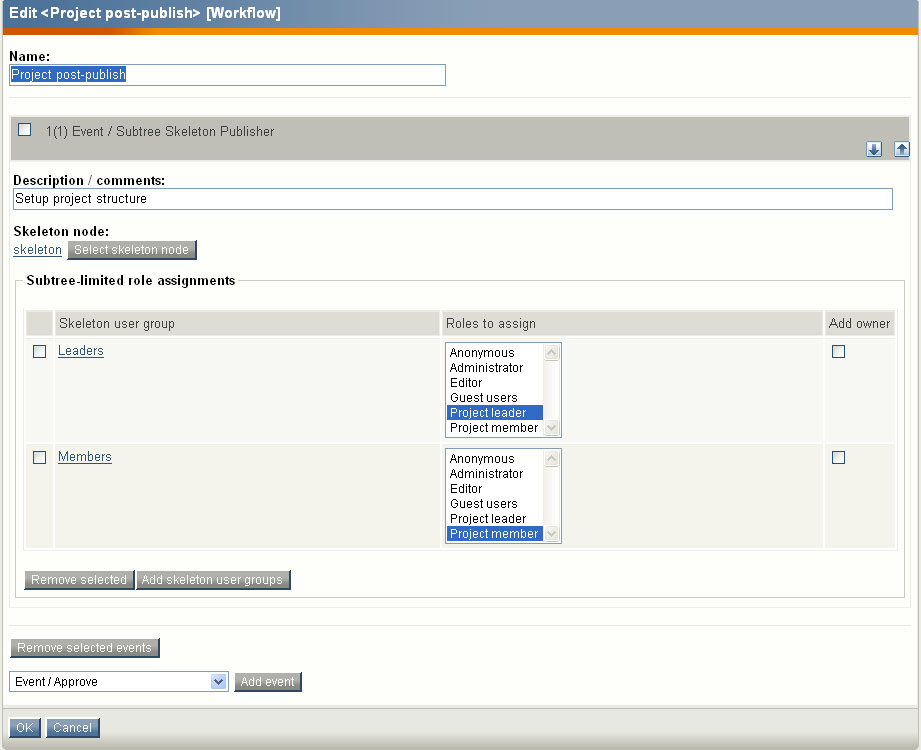This screenshot has height=750, width=921.
Task: Enable Add owner for Members row
Action: [838, 458]
